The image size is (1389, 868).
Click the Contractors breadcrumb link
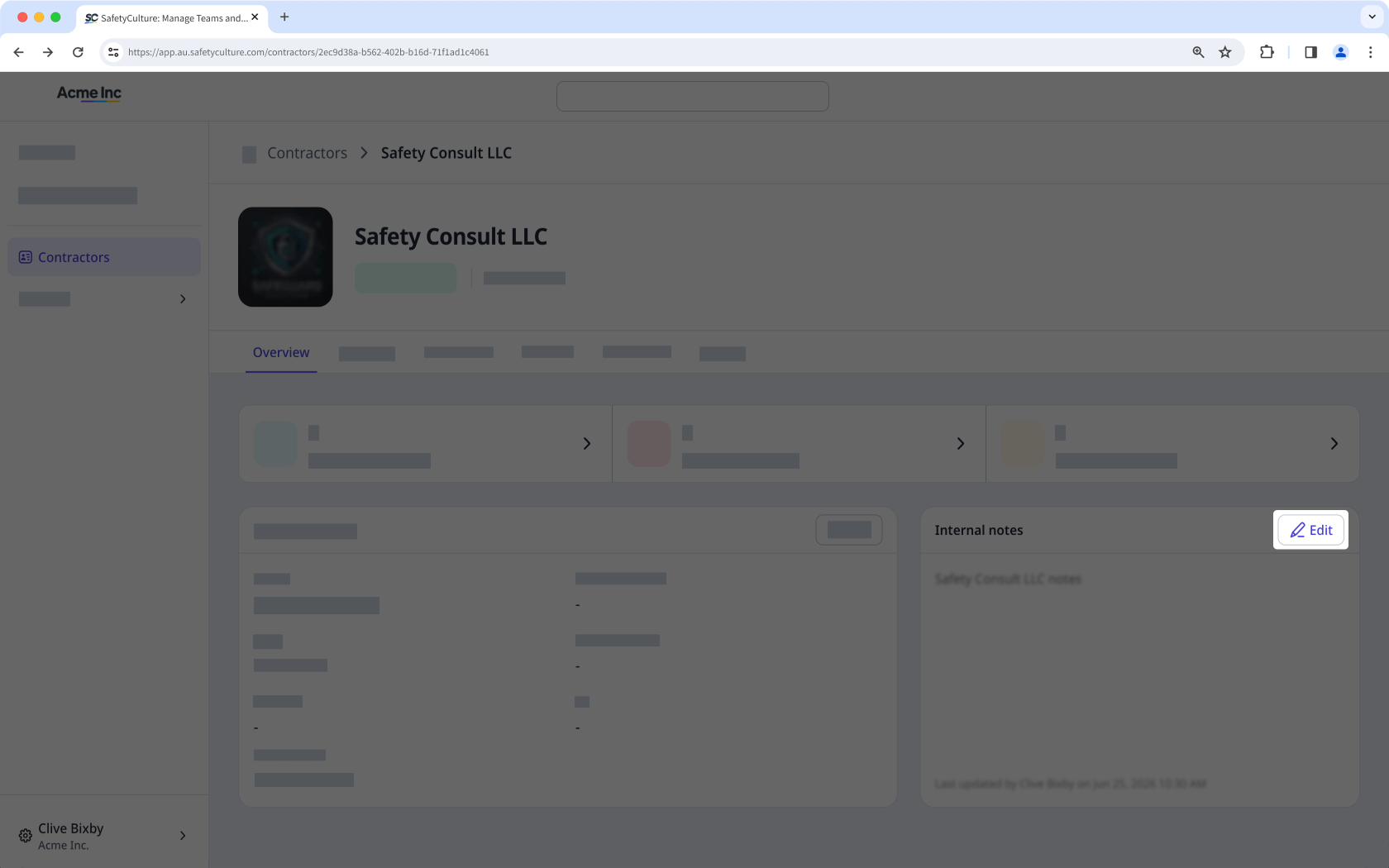307,153
